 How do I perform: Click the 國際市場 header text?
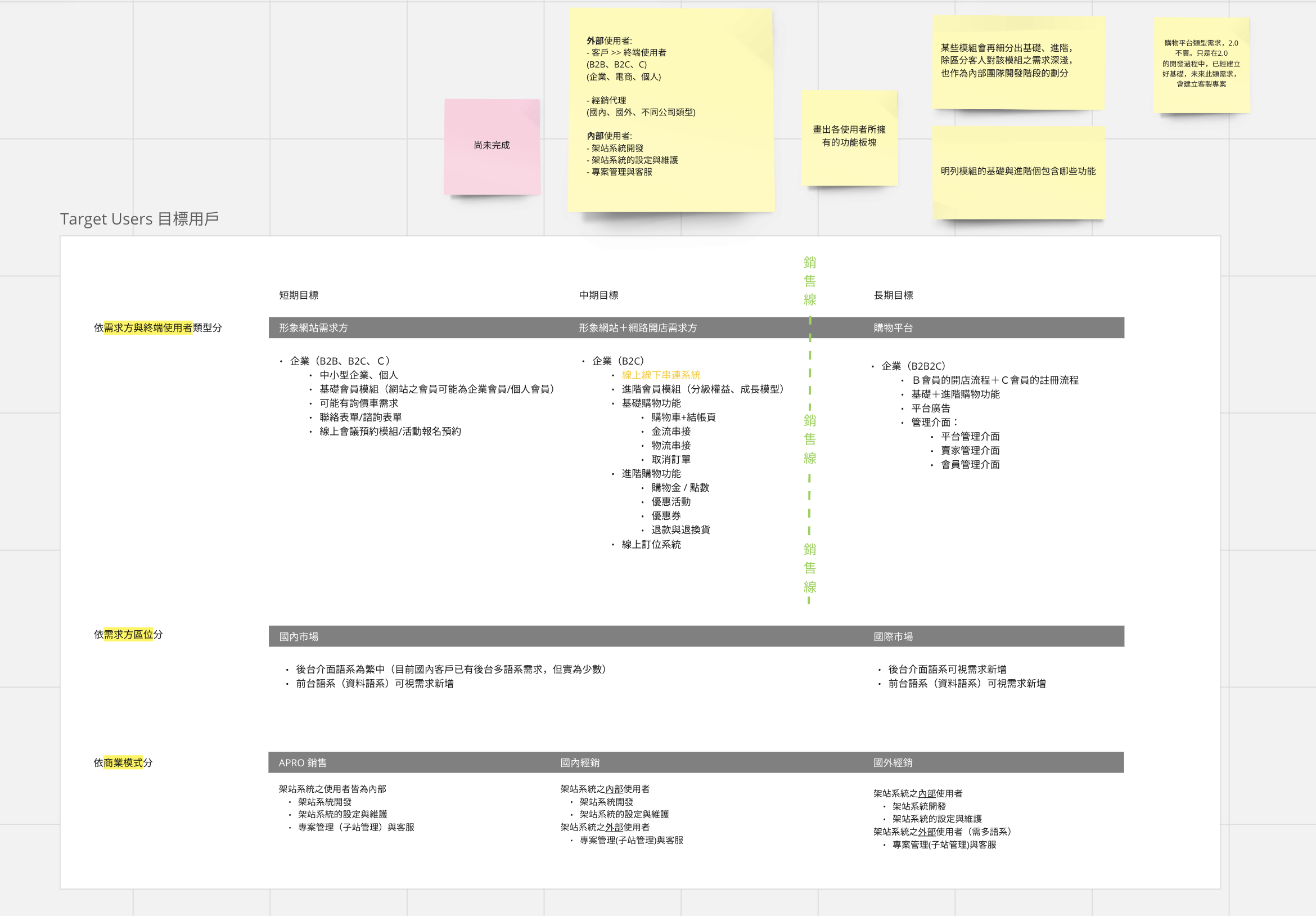pyautogui.click(x=893, y=637)
